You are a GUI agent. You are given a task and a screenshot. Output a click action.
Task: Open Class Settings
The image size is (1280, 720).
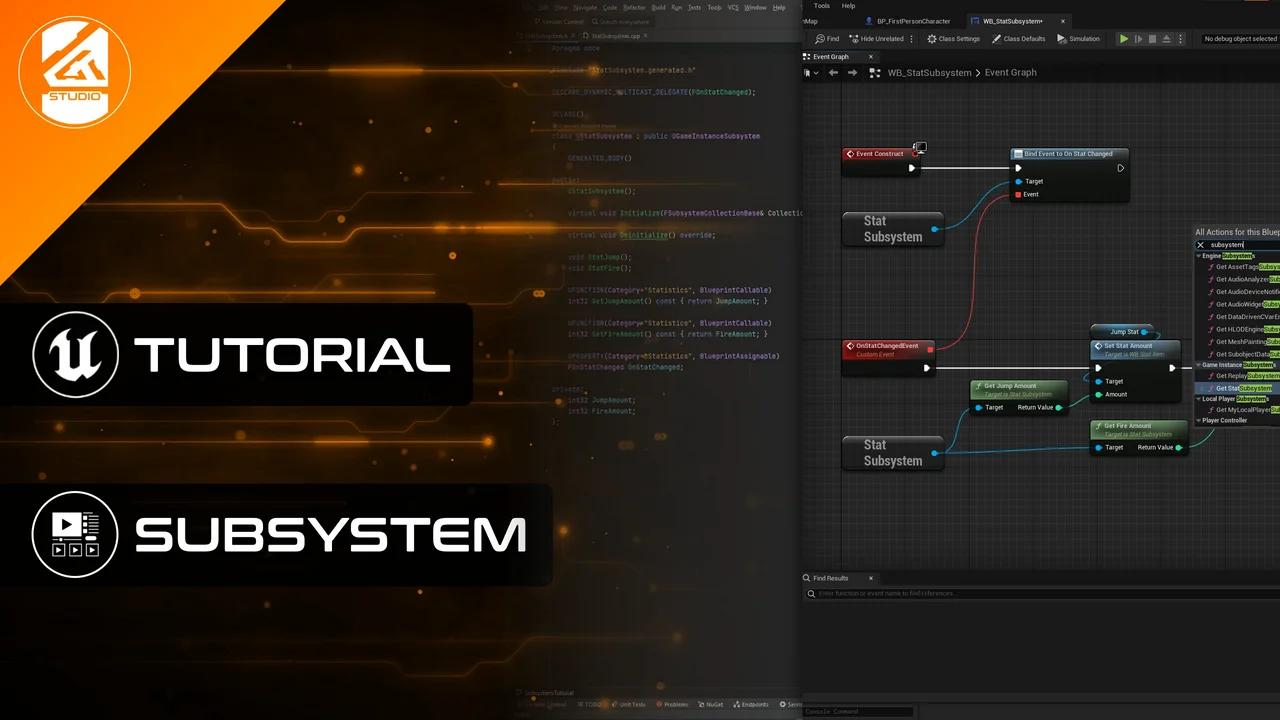point(953,39)
